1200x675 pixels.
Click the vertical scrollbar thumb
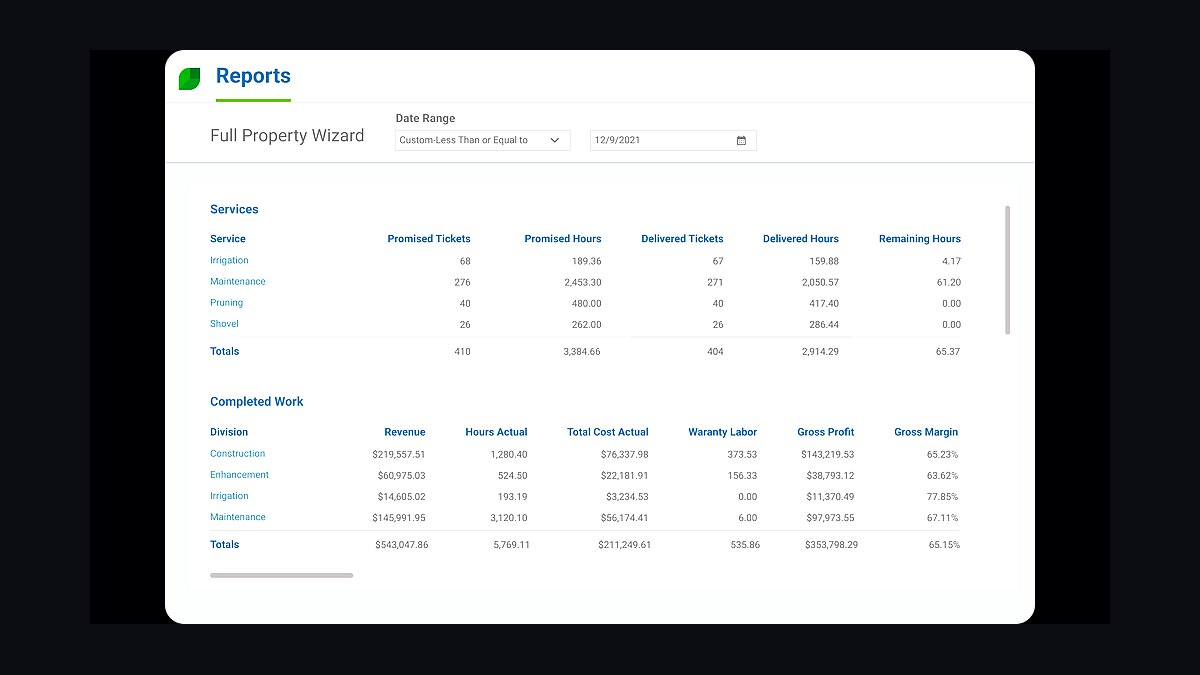[x=1007, y=270]
